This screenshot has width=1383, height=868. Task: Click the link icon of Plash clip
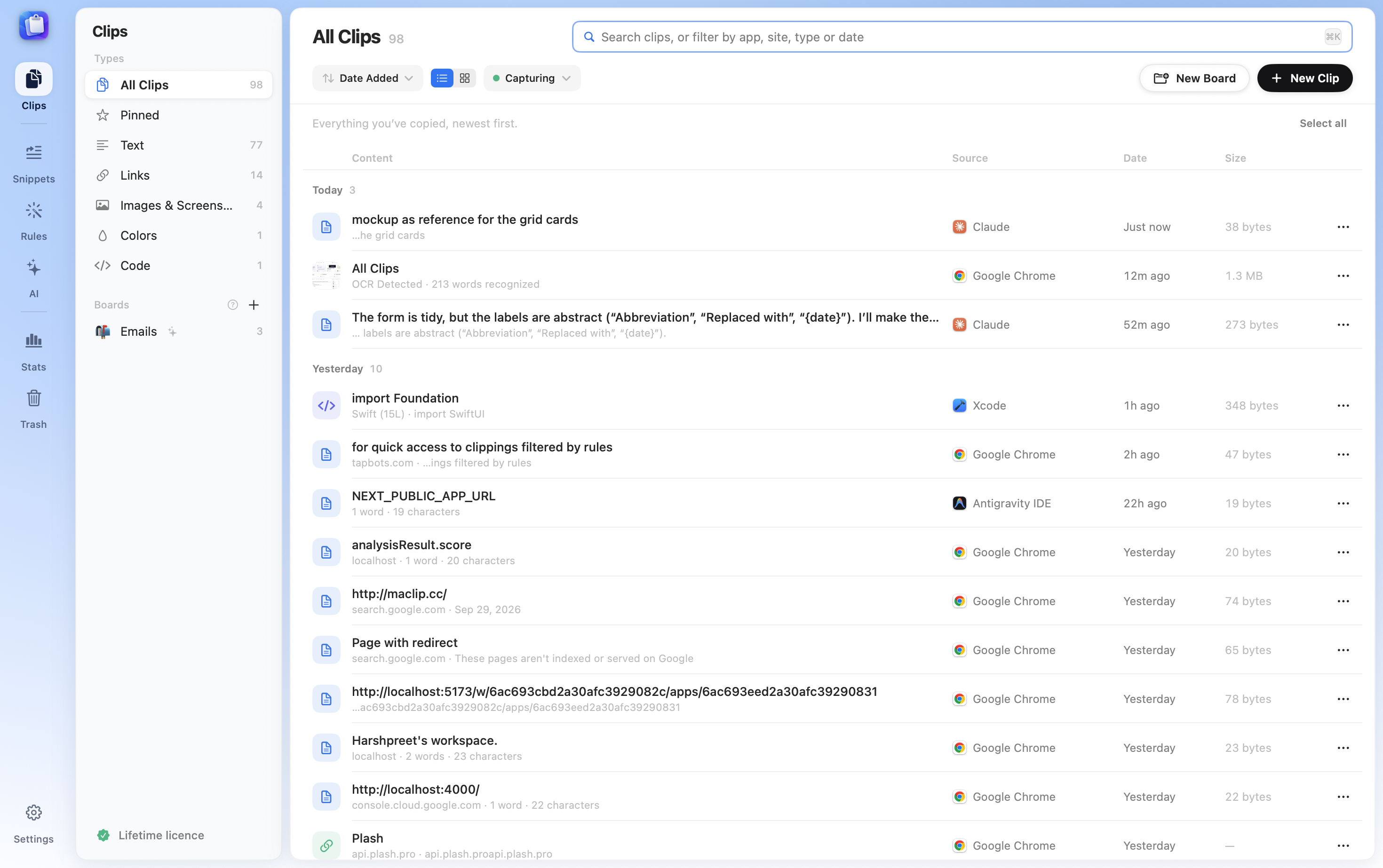pos(326,845)
